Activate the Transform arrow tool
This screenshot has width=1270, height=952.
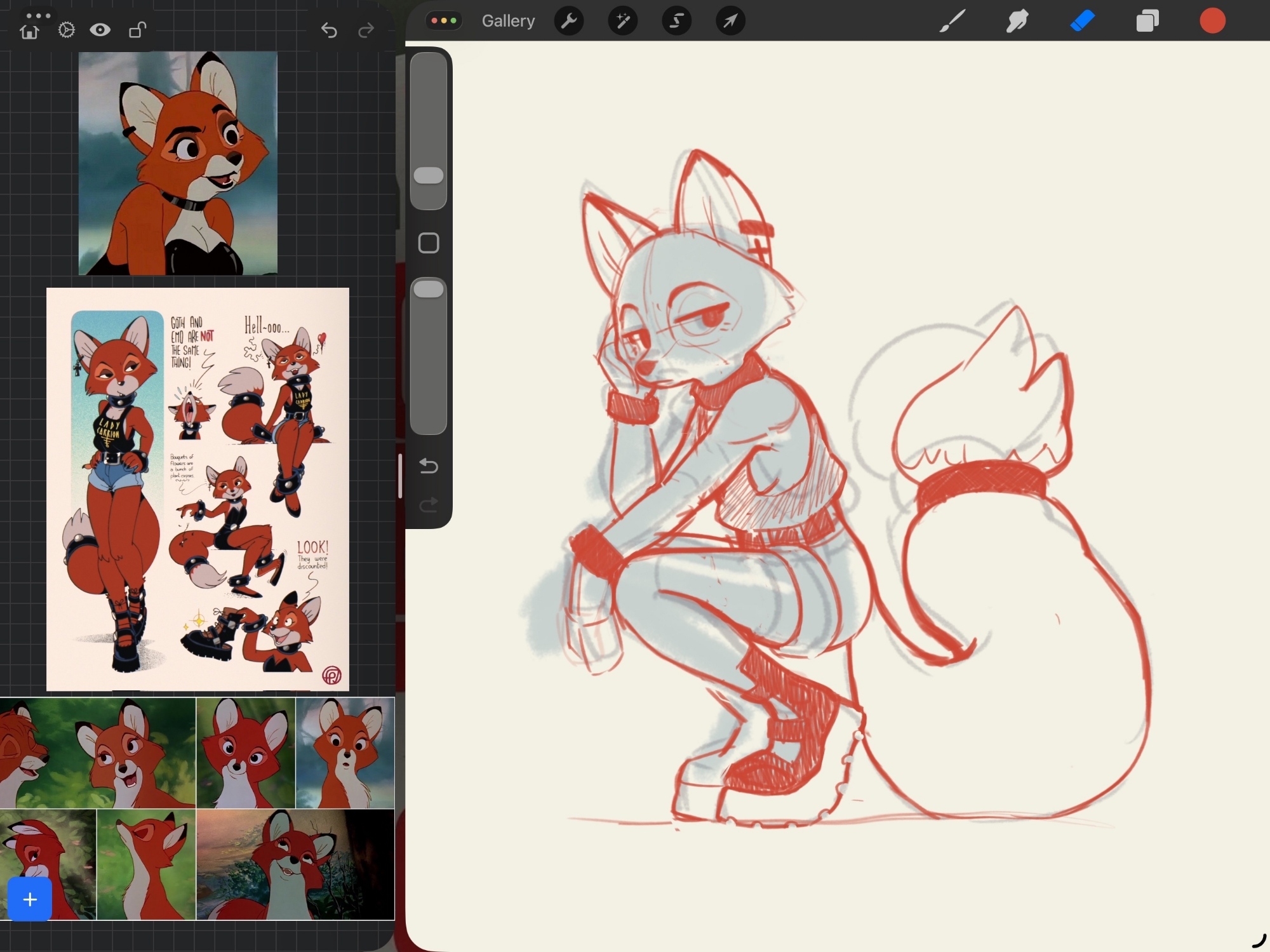pos(730,21)
